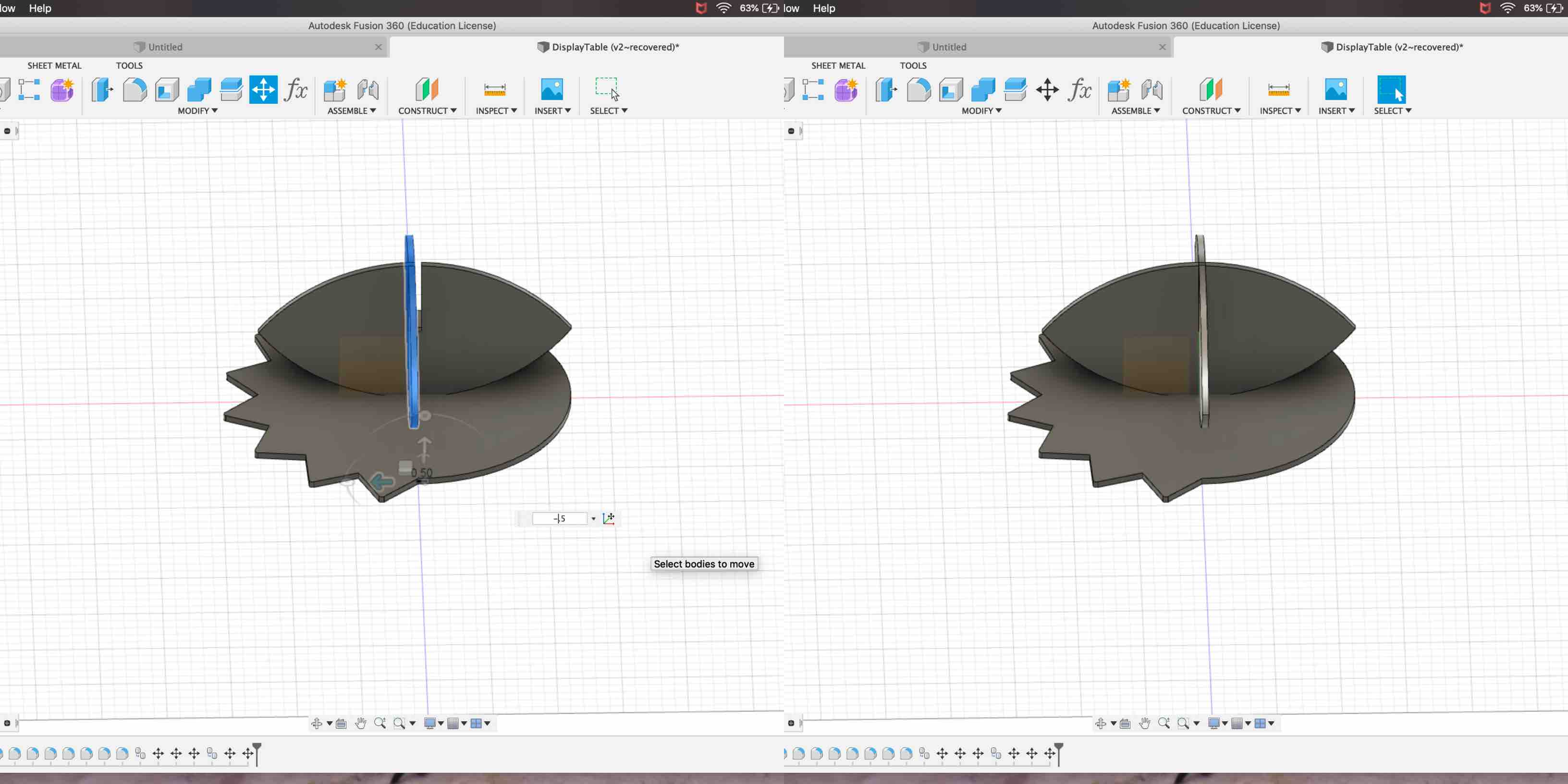
Task: Click Measure ruler icon in right Fusion window
Action: coord(1279,90)
